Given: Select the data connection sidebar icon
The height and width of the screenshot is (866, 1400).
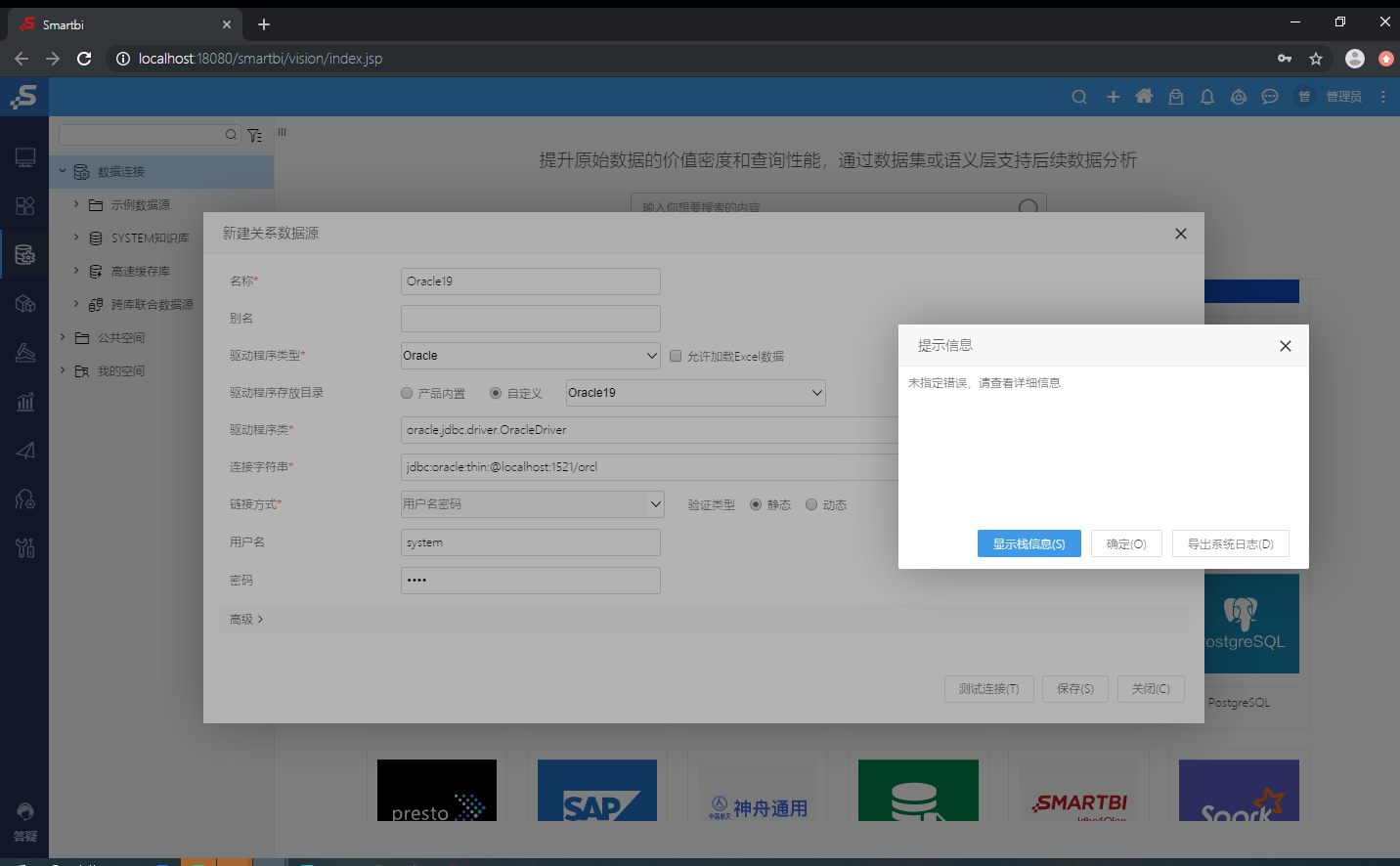Looking at the screenshot, I should click(25, 255).
